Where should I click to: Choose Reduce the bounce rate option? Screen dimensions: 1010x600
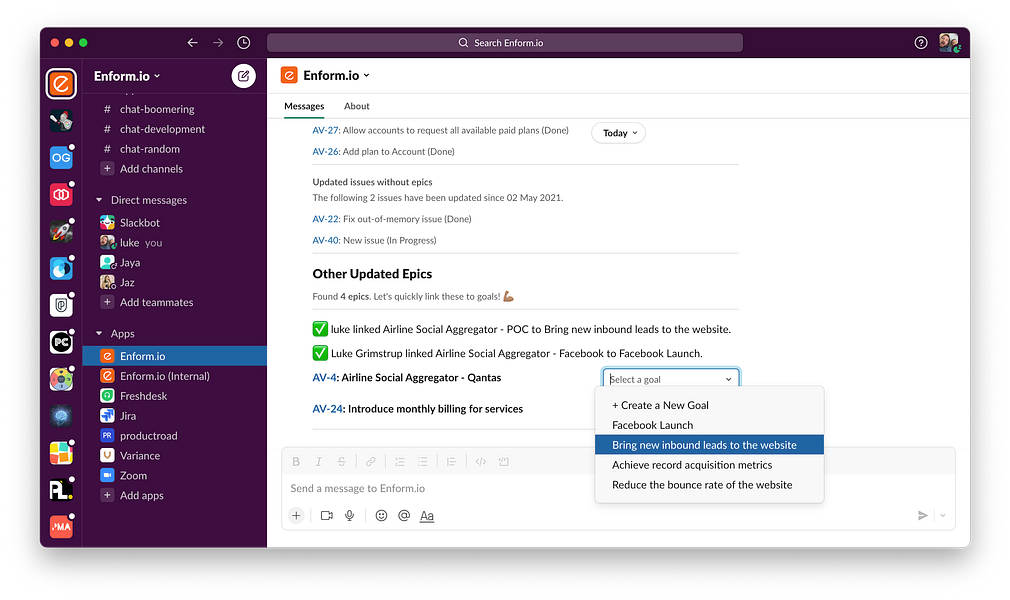click(x=709, y=485)
